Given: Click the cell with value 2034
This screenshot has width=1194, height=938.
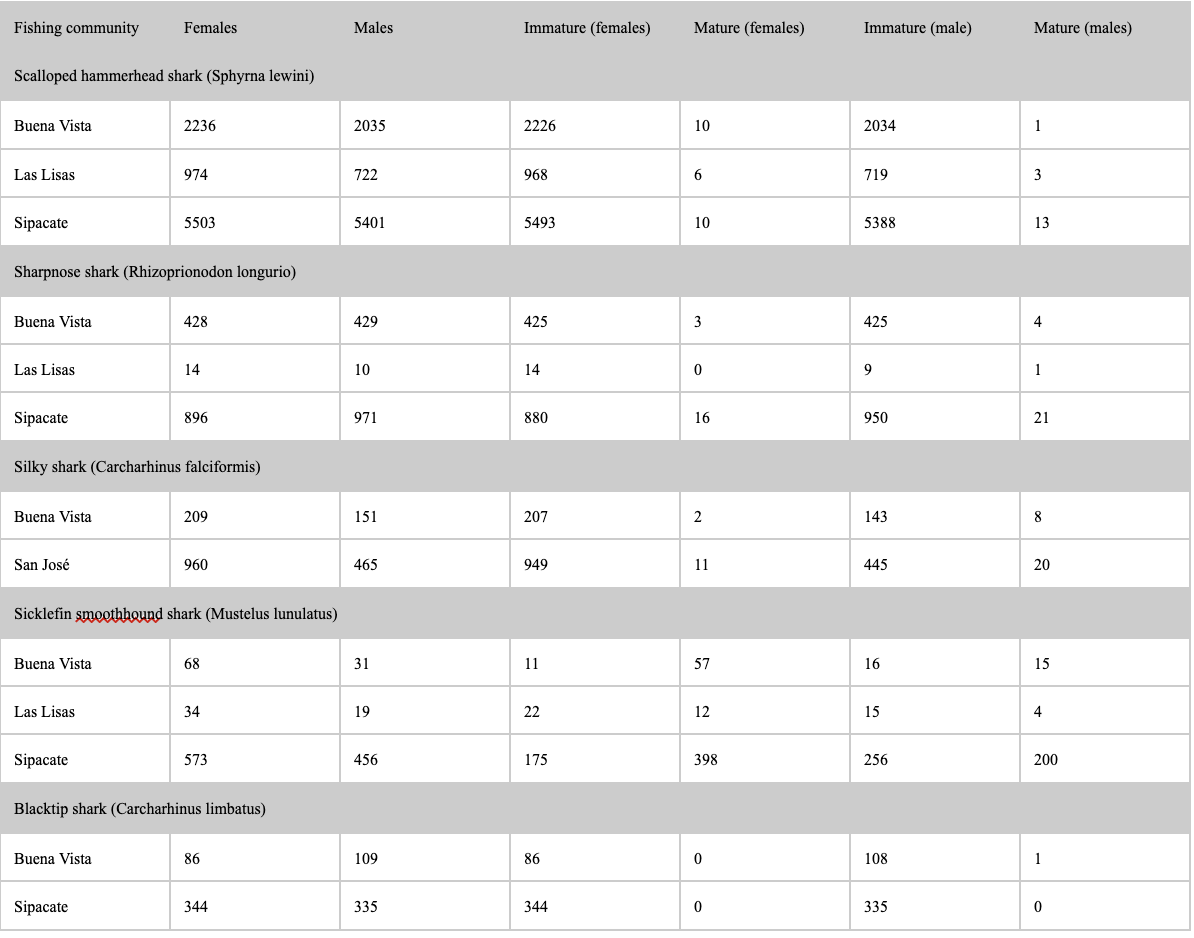Looking at the screenshot, I should (934, 126).
